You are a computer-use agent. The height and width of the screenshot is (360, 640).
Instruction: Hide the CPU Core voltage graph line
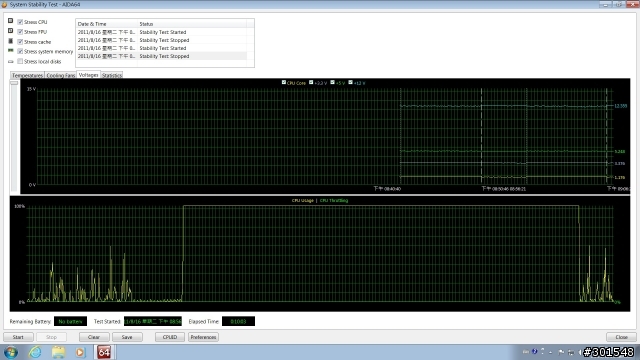point(284,82)
